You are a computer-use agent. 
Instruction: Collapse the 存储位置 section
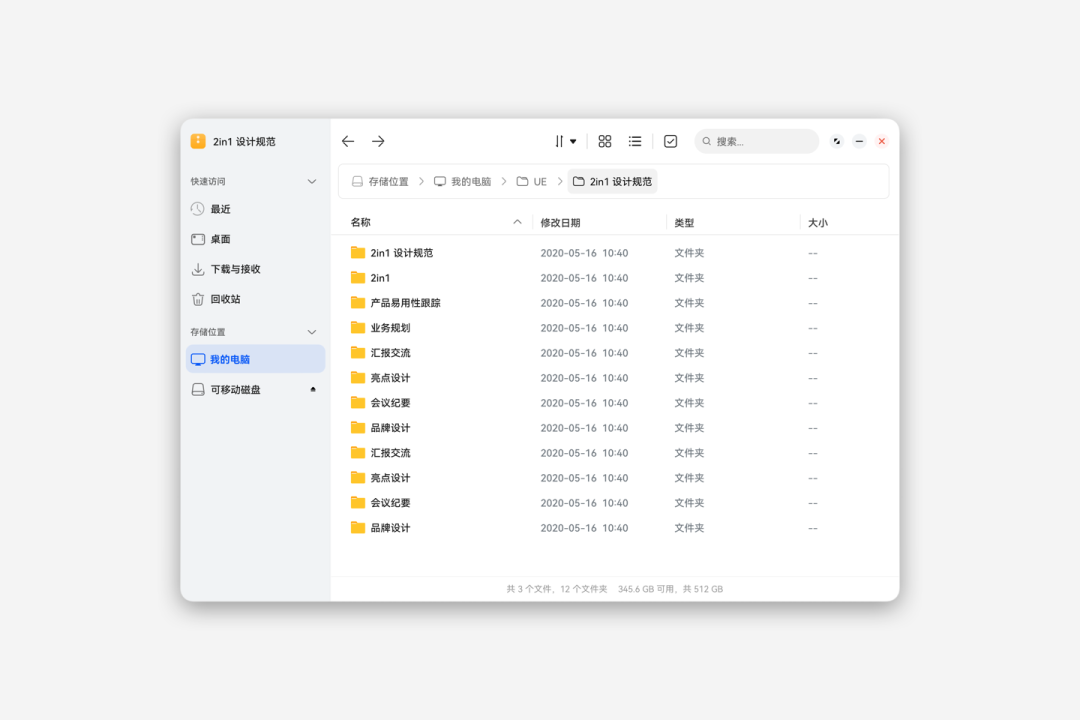(311, 331)
